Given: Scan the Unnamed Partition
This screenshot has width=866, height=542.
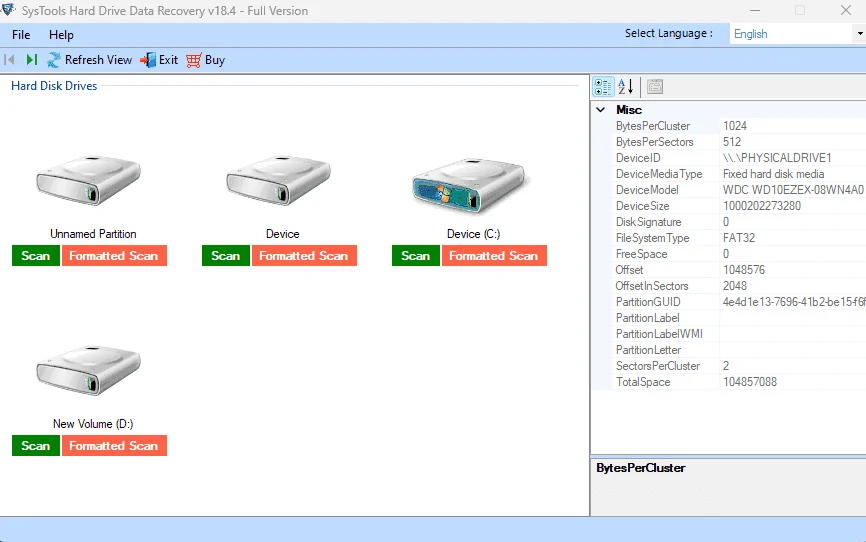Looking at the screenshot, I should pos(36,256).
